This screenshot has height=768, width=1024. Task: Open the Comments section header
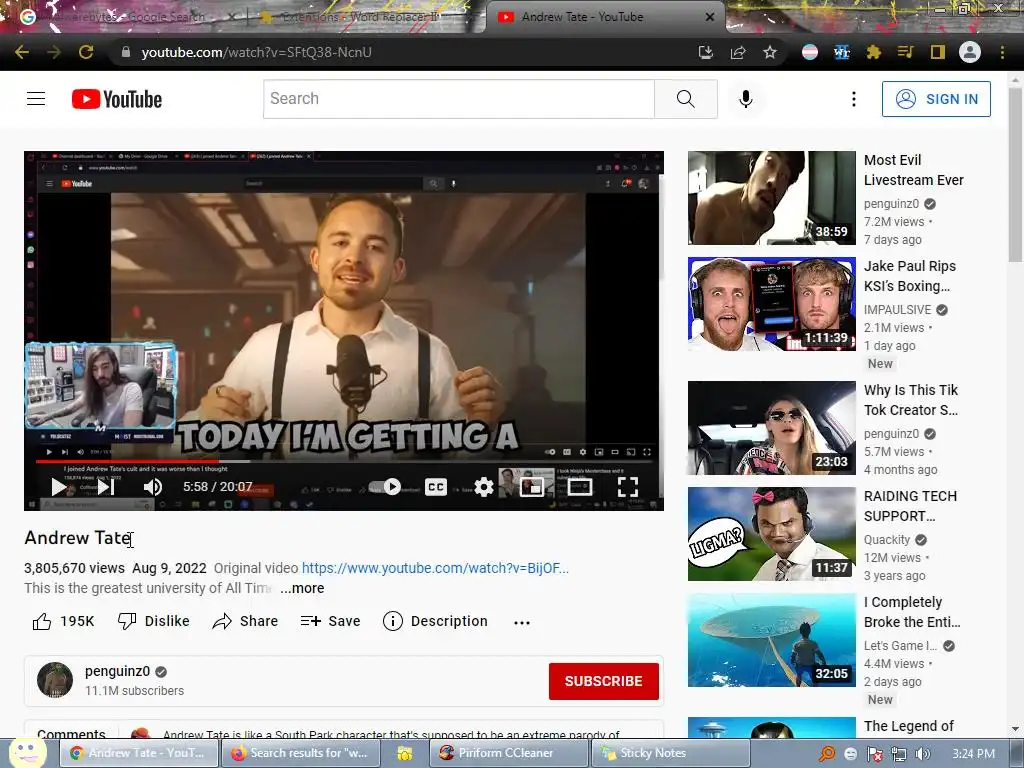point(71,734)
